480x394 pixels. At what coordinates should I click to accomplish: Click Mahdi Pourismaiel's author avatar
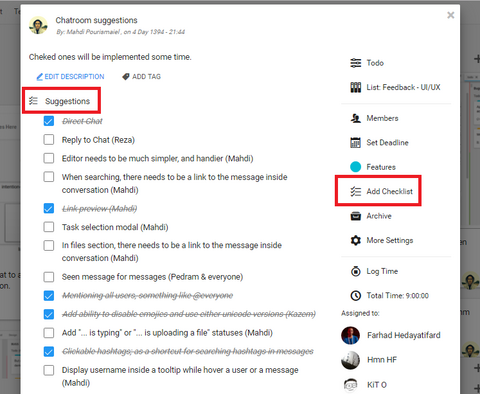click(38, 25)
